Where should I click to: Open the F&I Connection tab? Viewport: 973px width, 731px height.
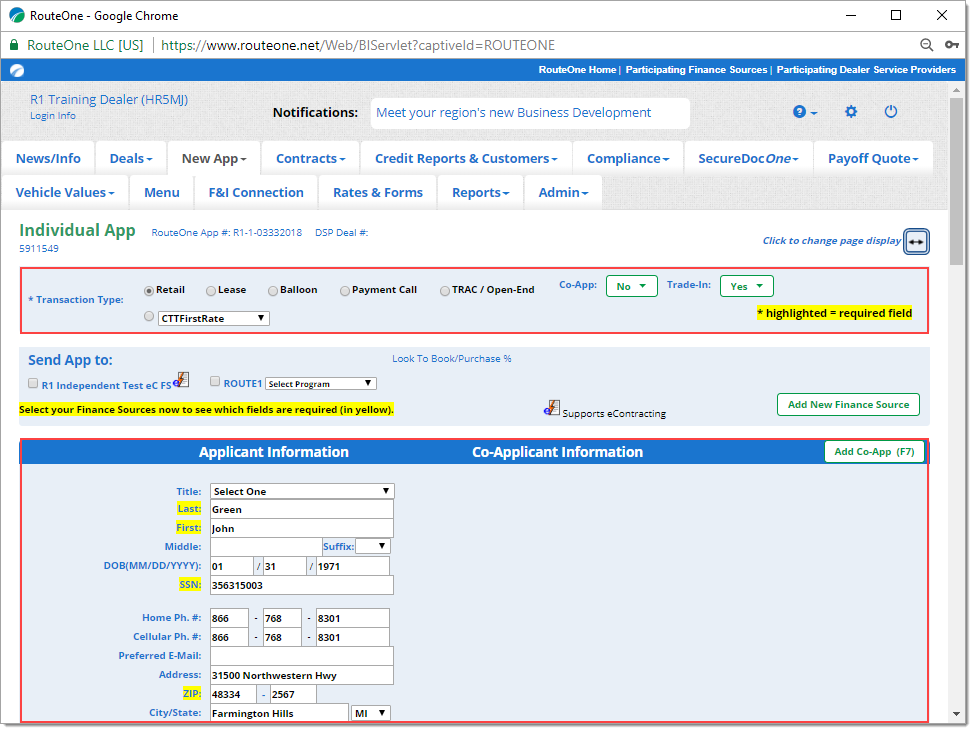click(256, 193)
